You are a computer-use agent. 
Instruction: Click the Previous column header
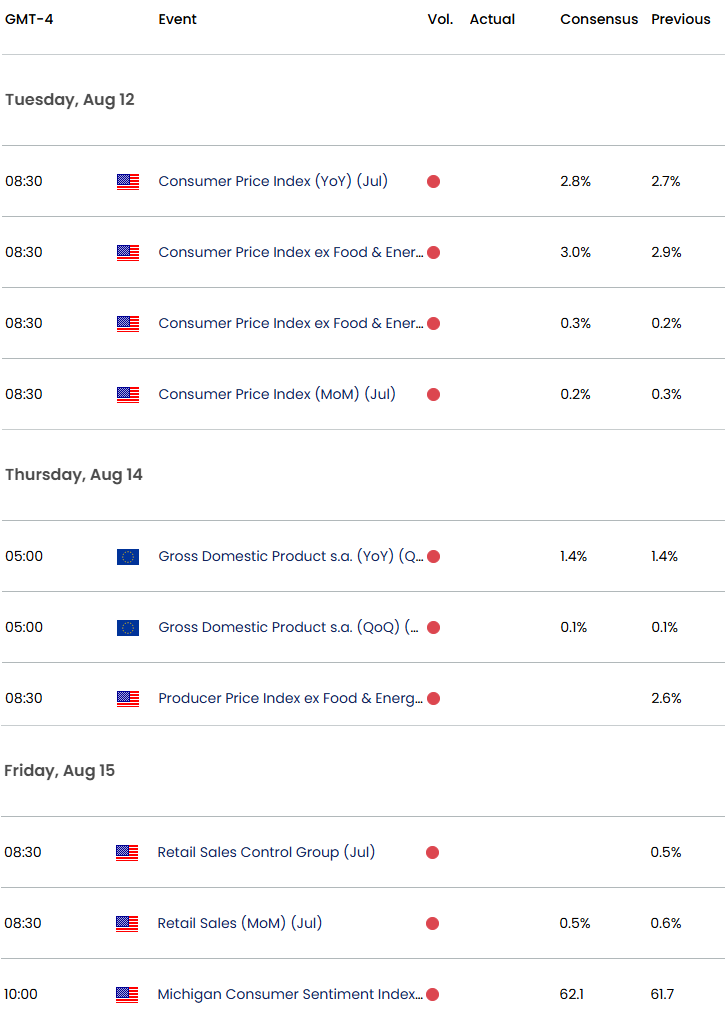click(x=681, y=20)
